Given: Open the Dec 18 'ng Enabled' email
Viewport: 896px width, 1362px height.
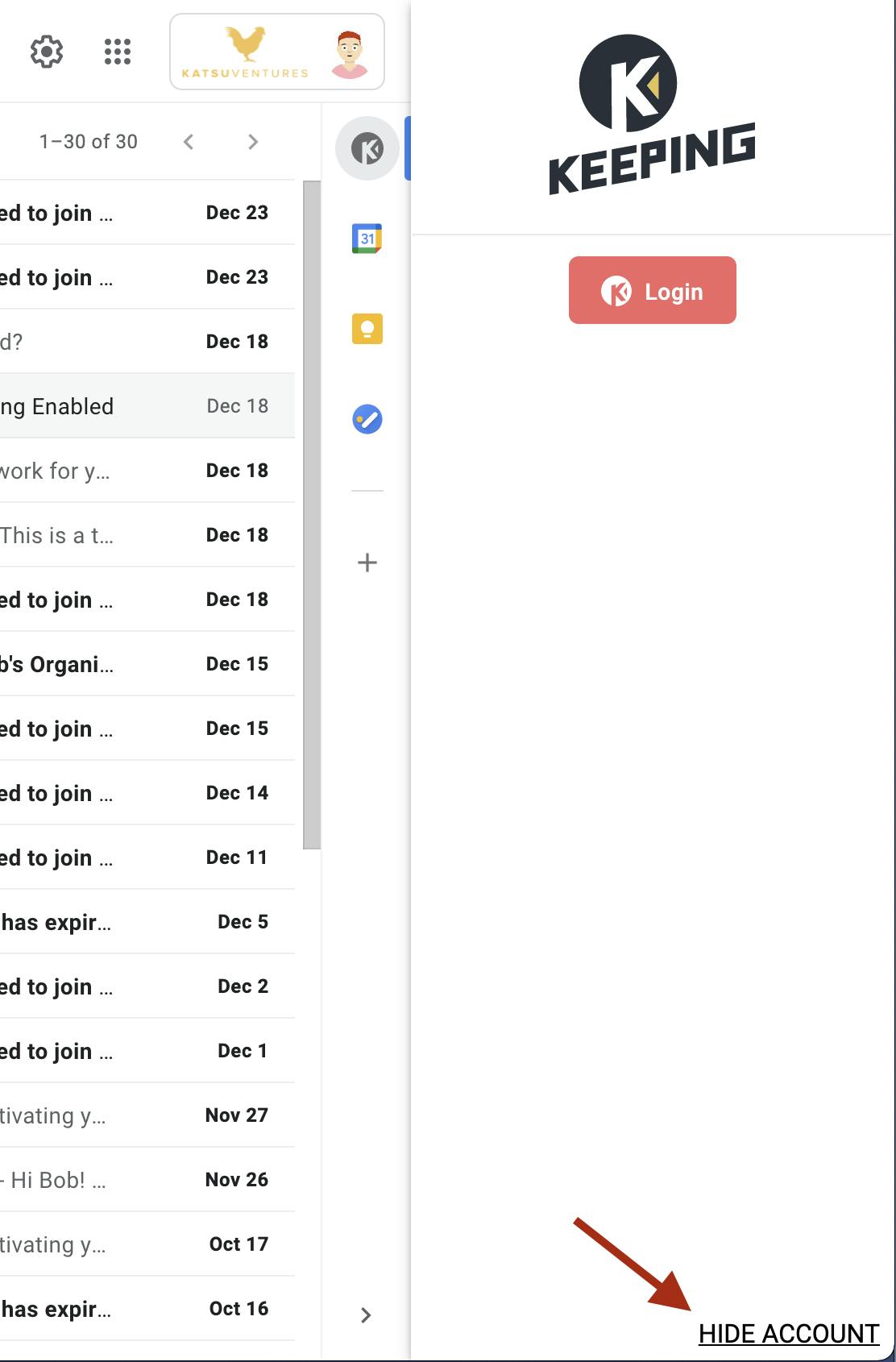Looking at the screenshot, I should (x=147, y=406).
